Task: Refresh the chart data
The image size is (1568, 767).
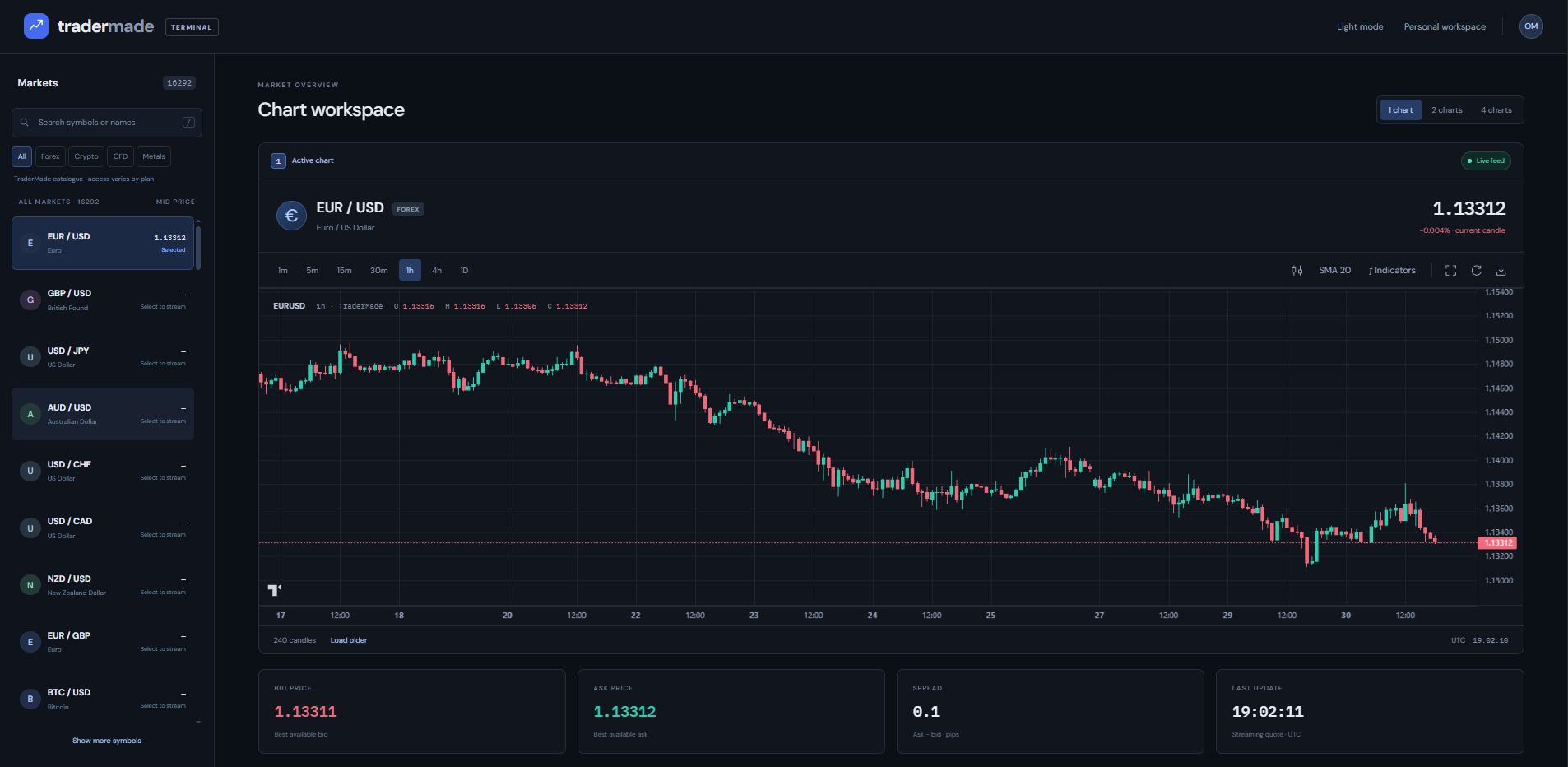Action: click(1477, 271)
